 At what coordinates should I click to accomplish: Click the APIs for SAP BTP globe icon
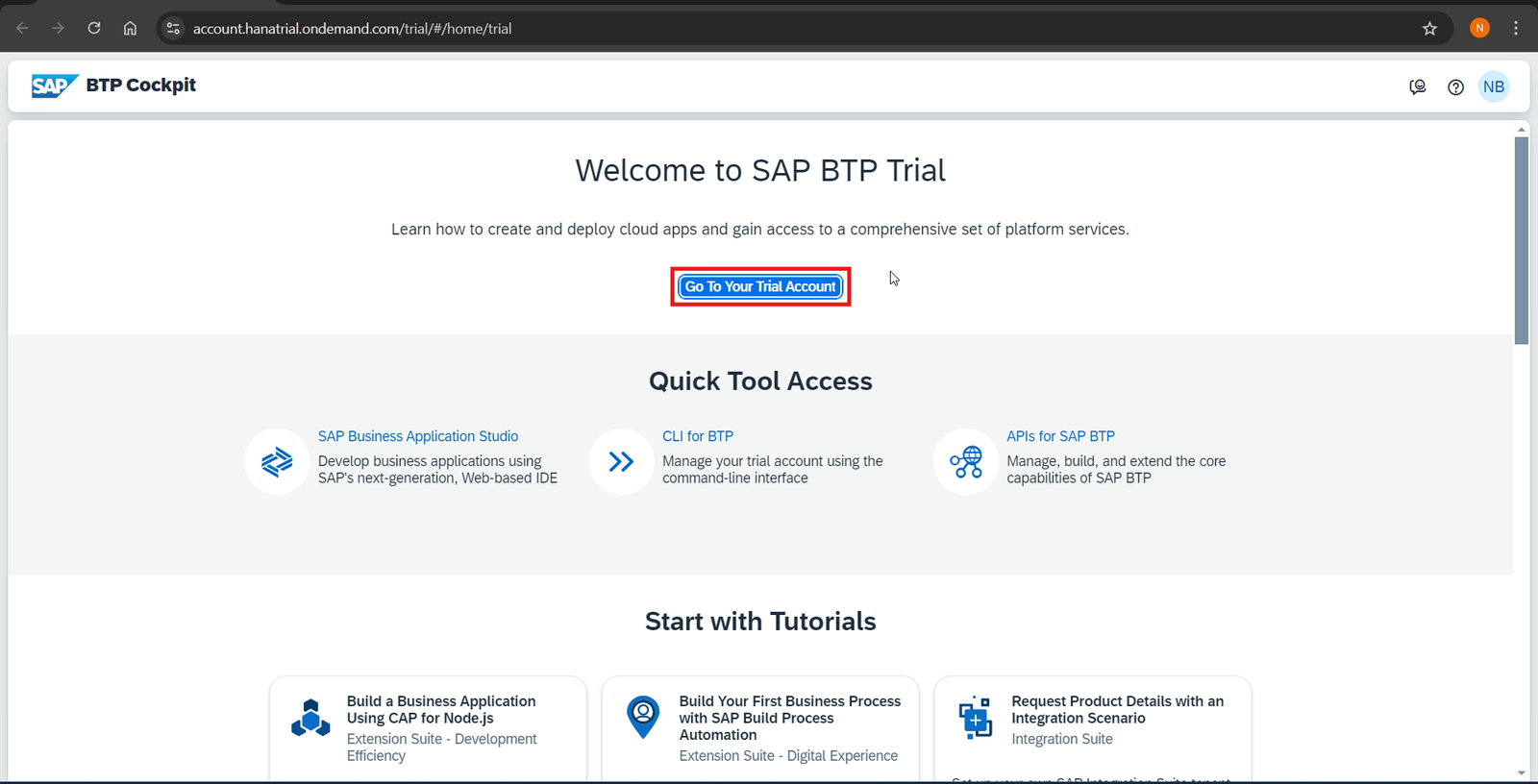click(965, 462)
